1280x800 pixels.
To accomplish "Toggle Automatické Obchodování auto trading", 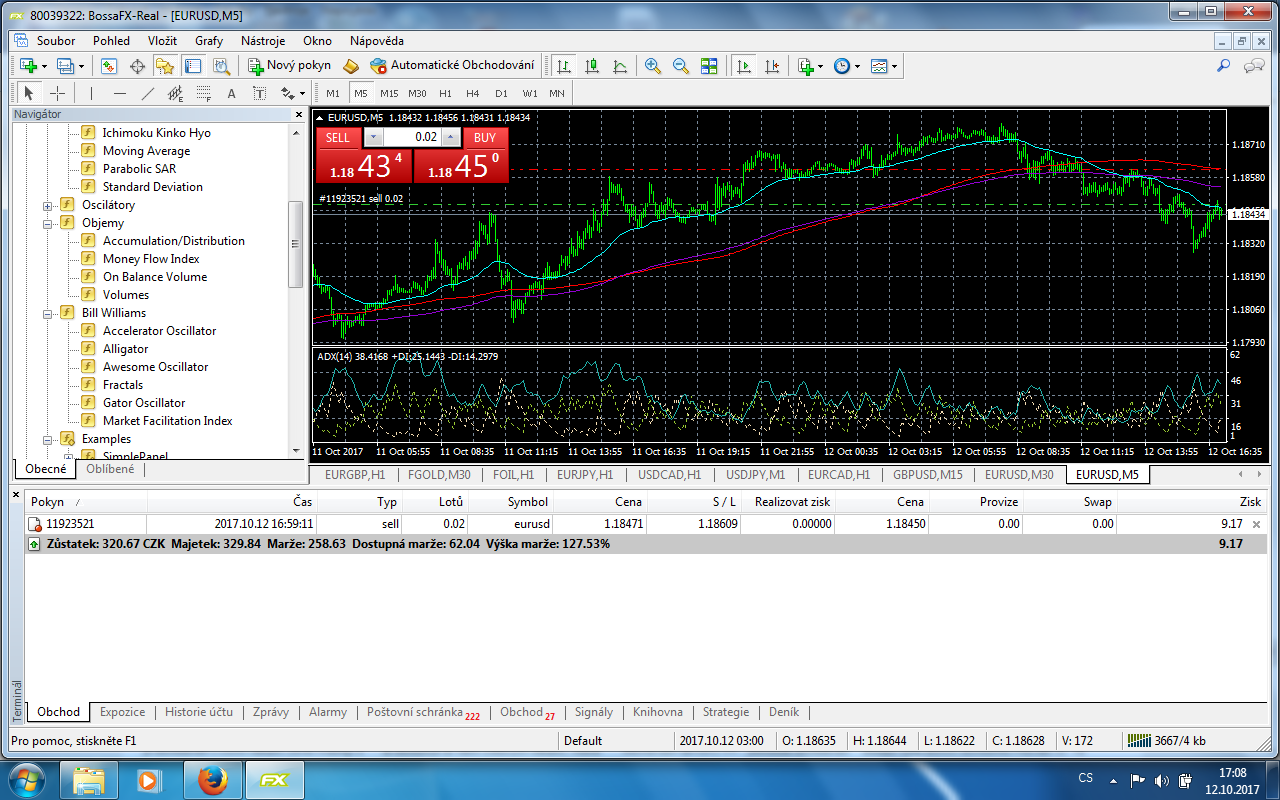I will (x=452, y=66).
